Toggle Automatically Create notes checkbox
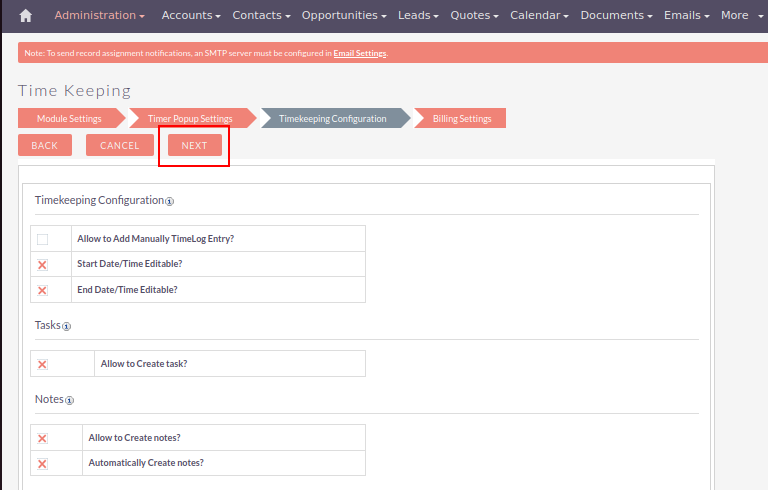This screenshot has width=768, height=490. [42, 464]
